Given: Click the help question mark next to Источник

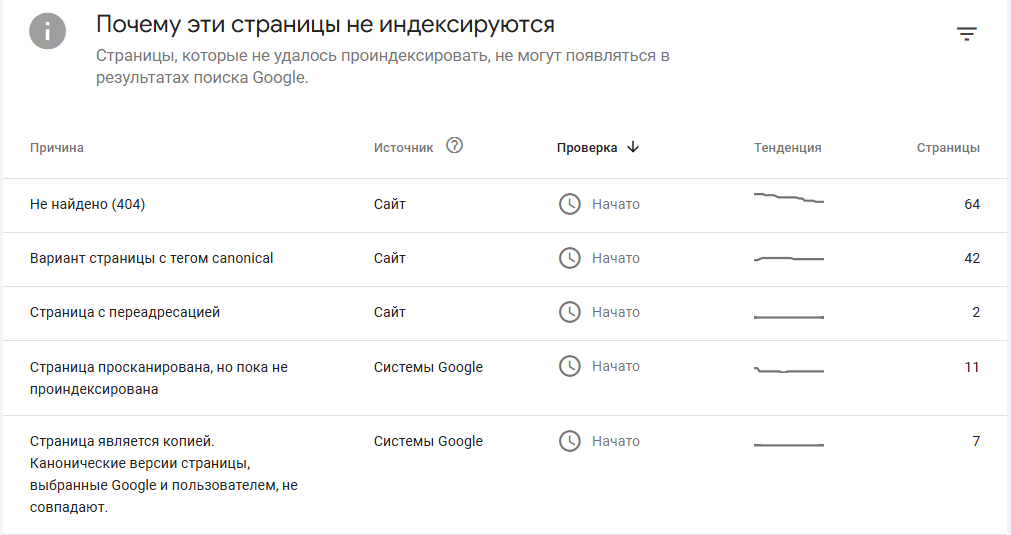Looking at the screenshot, I should click(x=455, y=146).
